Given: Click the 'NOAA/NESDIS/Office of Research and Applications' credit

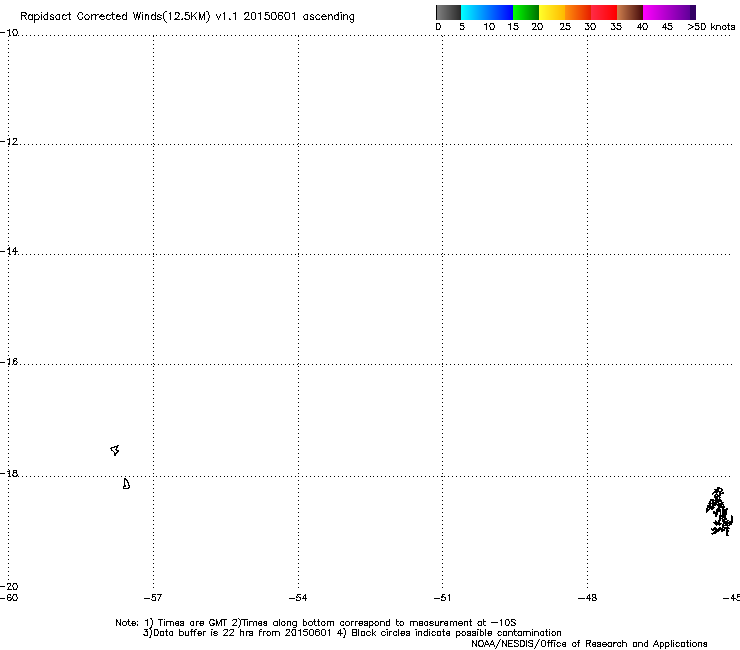Looking at the screenshot, I should [x=589, y=644].
